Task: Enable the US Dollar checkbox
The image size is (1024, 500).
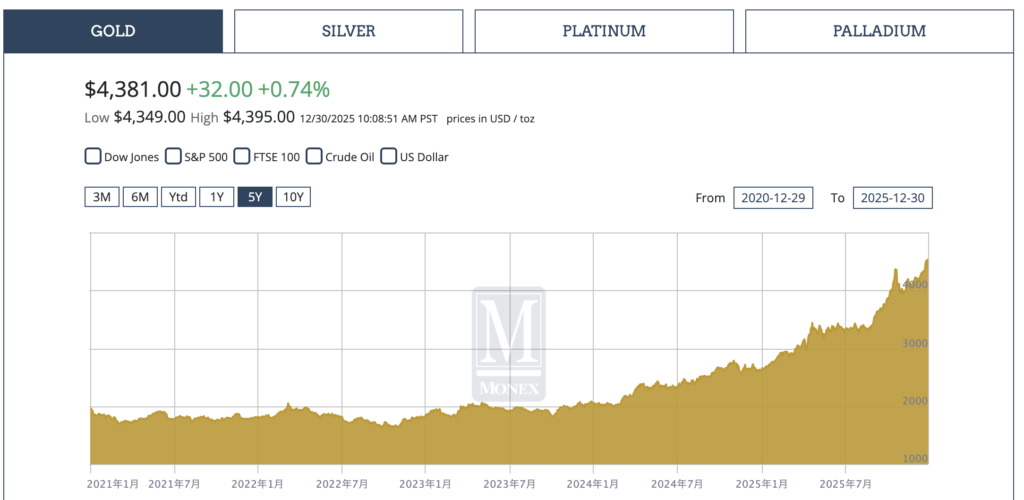Action: click(388, 157)
